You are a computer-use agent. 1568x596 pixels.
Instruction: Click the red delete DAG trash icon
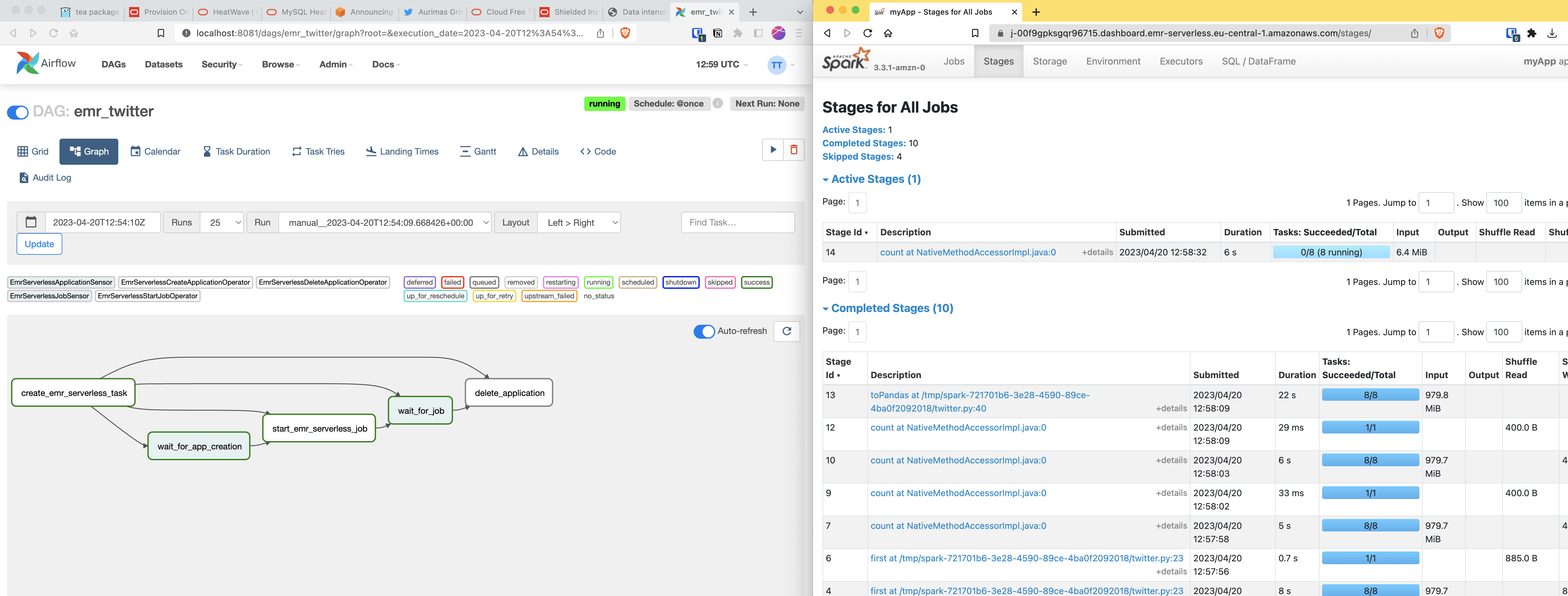794,150
